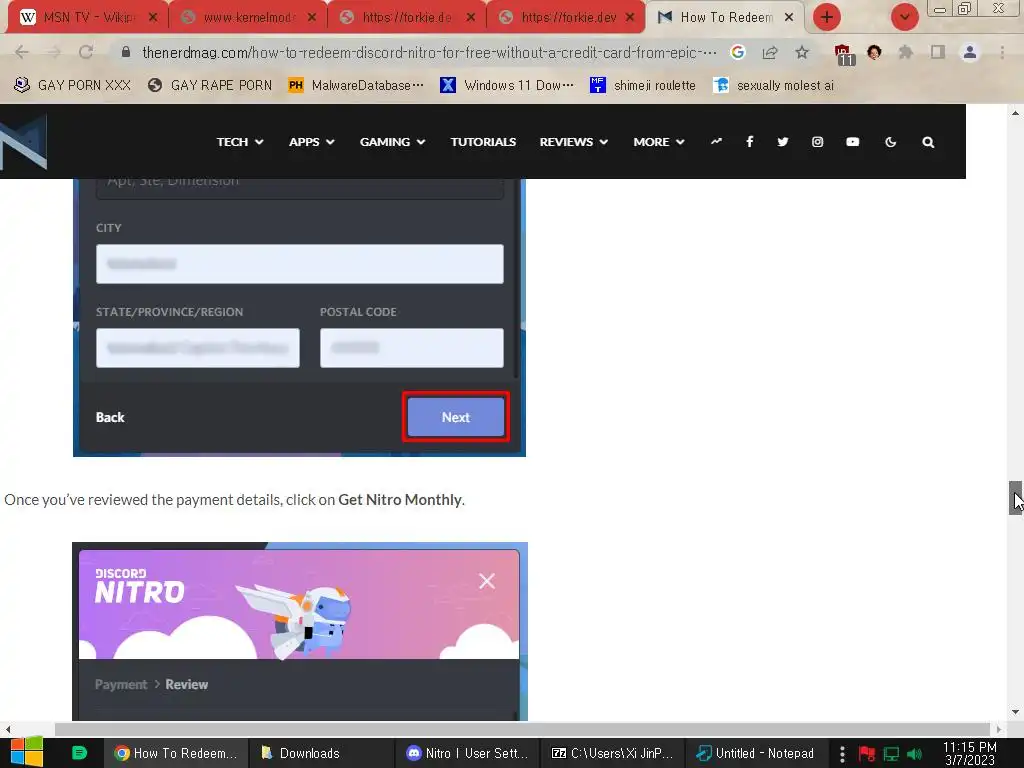Visit the site's Facebook page
The width and height of the screenshot is (1024, 768).
click(750, 142)
